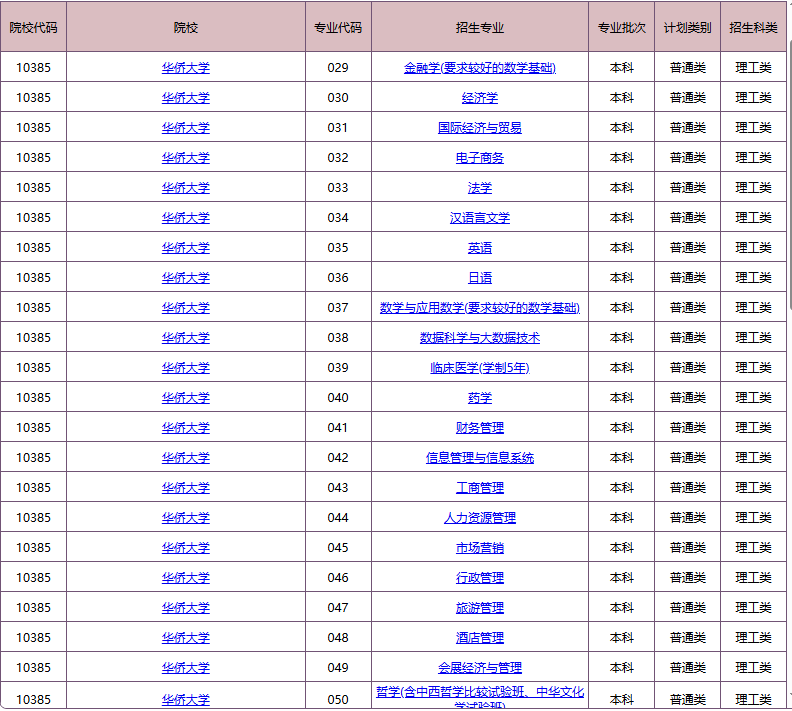The image size is (792, 711).
Task: Click the 数据科学与大数据技术 major link
Action: click(x=479, y=338)
